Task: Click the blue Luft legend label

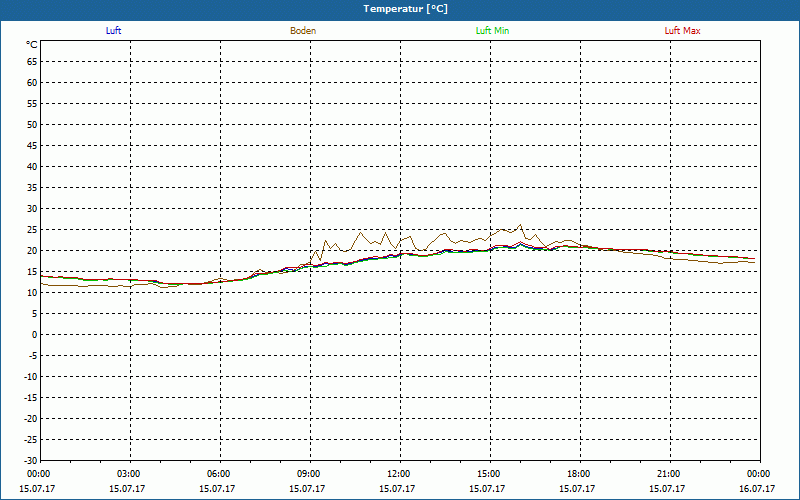Action: click(x=113, y=31)
